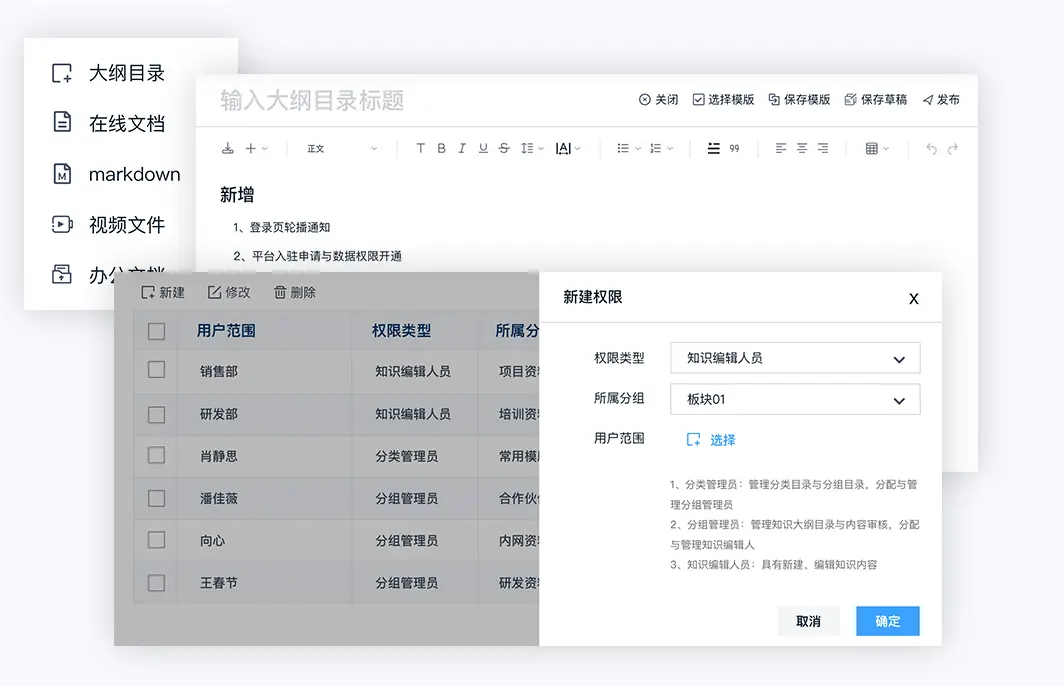Viewport: 1064px width, 686px height.
Task: Apply italic formatting in editor toolbar
Action: coord(462,148)
